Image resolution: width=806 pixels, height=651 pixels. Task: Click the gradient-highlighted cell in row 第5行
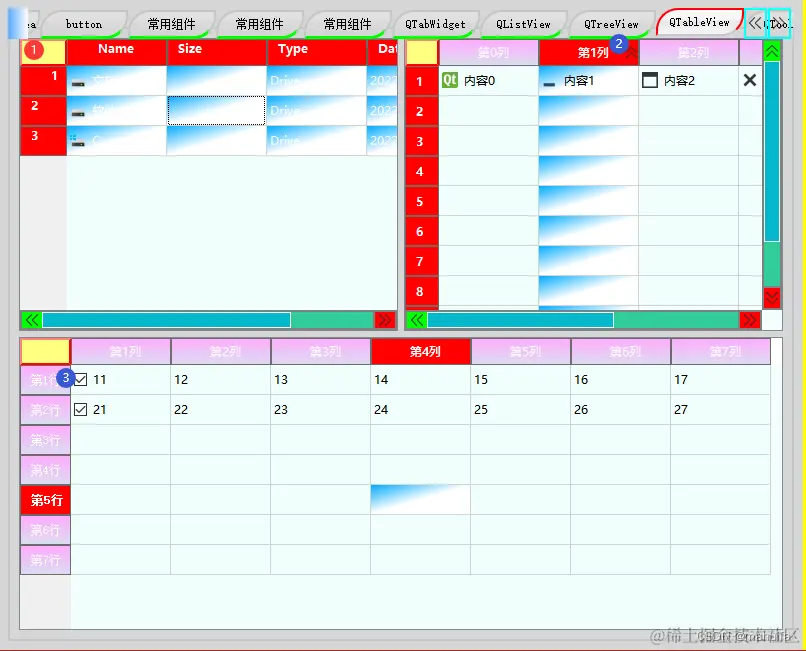click(x=420, y=499)
